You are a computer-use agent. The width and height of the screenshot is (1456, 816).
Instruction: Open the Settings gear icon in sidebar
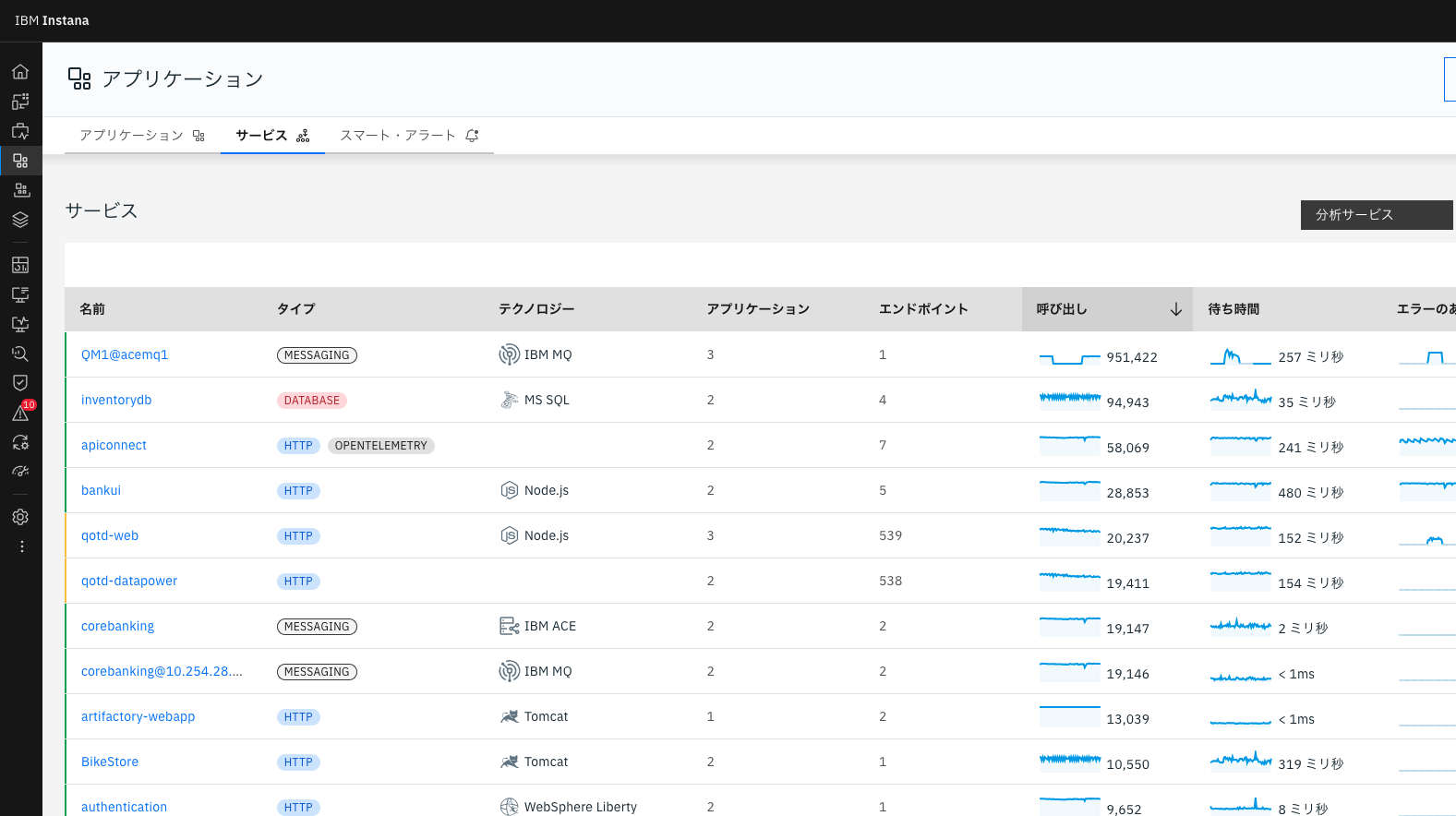tap(20, 517)
